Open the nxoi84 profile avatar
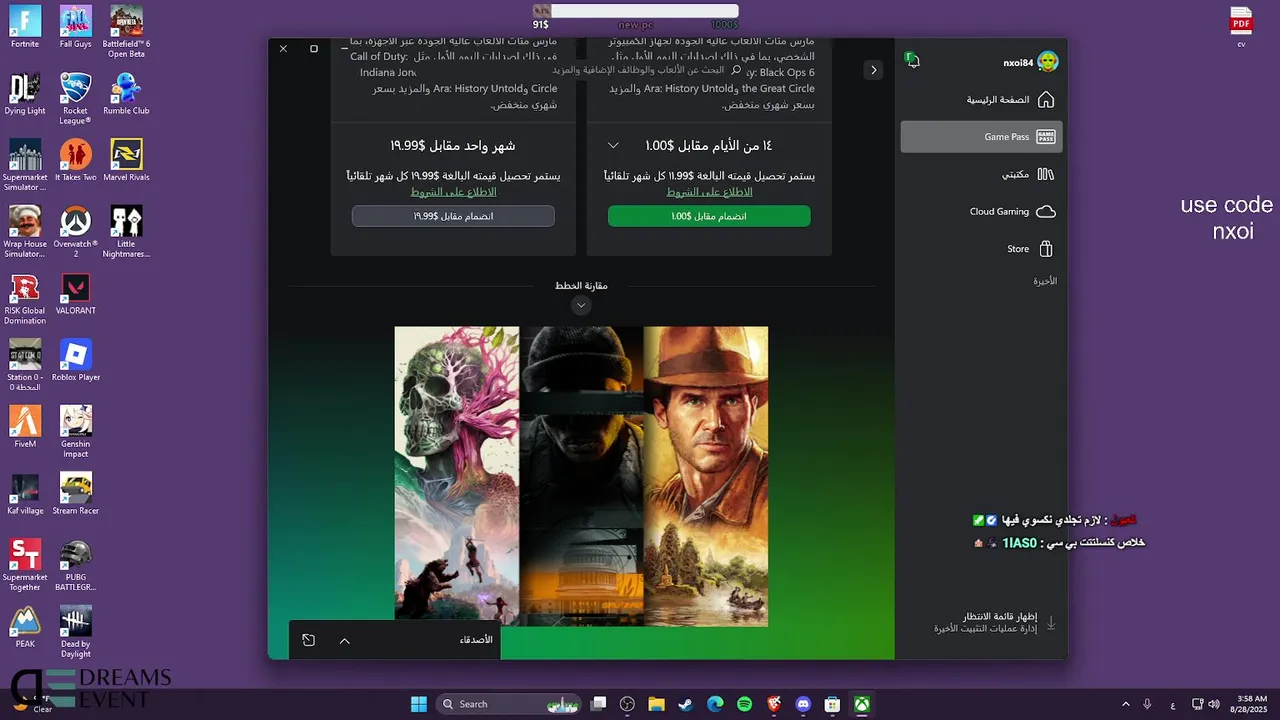Image resolution: width=1280 pixels, height=720 pixels. 1047,62
